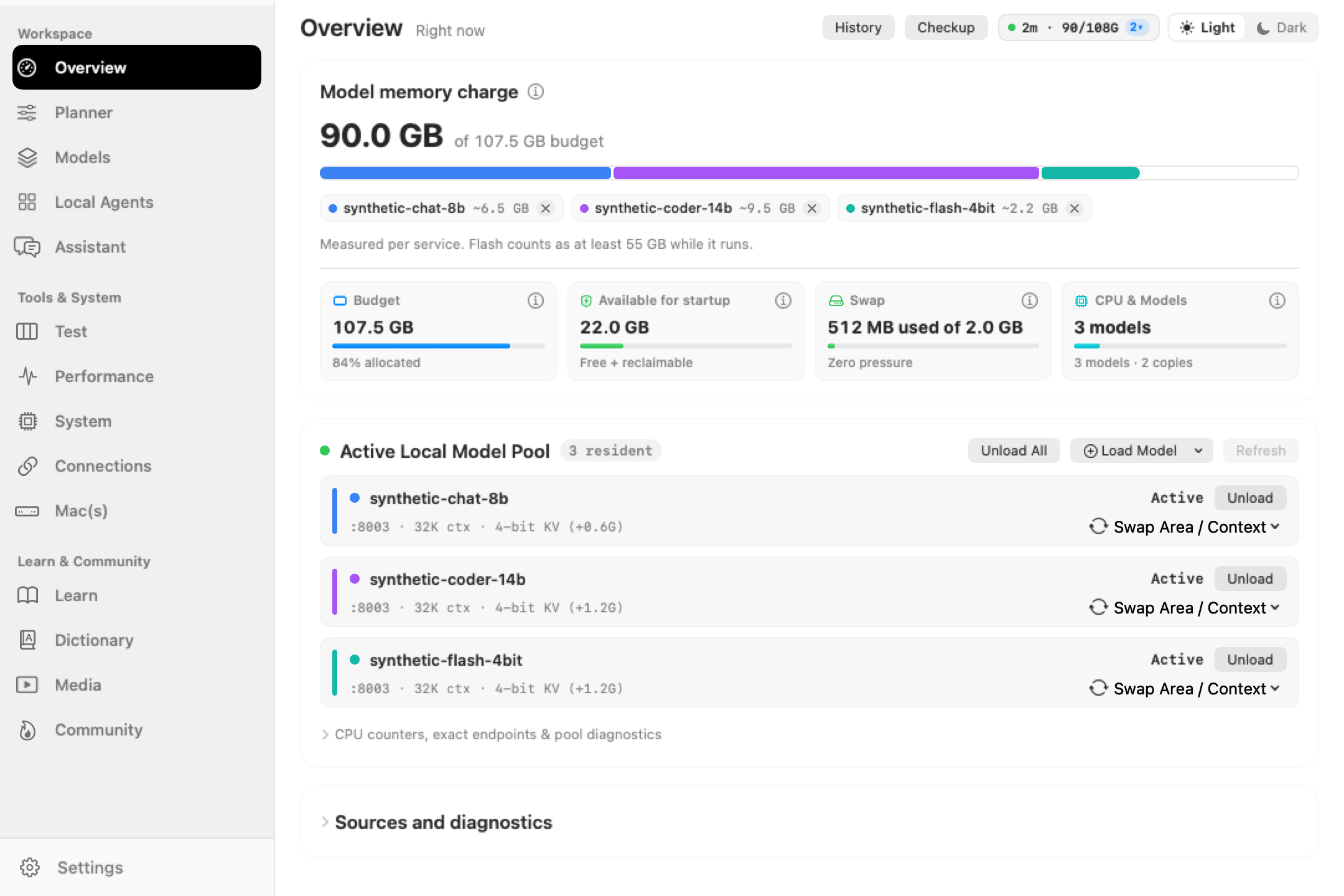1344x896 pixels.
Task: Remove synthetic-chat-8b chip with its X
Action: click(x=546, y=208)
